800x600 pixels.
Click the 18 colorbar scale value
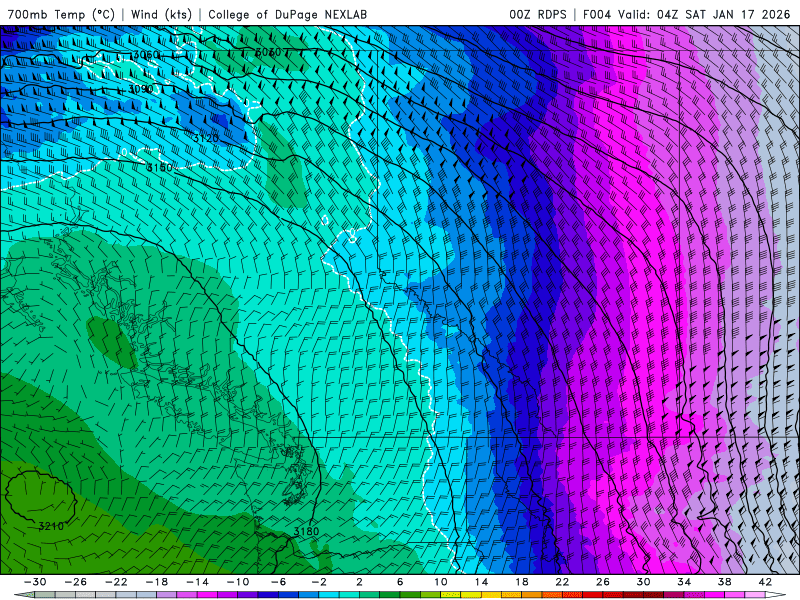[522, 582]
